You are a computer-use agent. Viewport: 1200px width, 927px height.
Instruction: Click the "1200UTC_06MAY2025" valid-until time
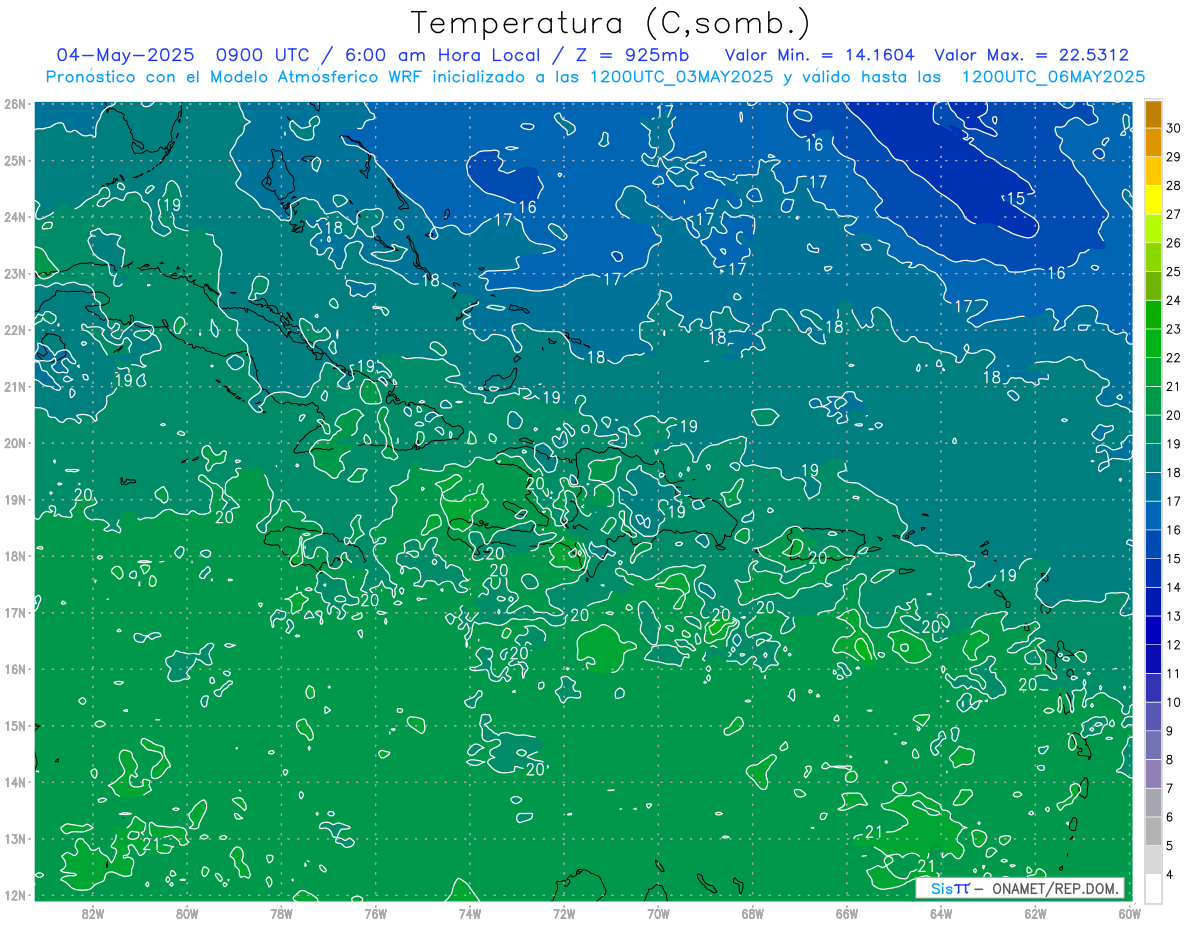pyautogui.click(x=1053, y=77)
